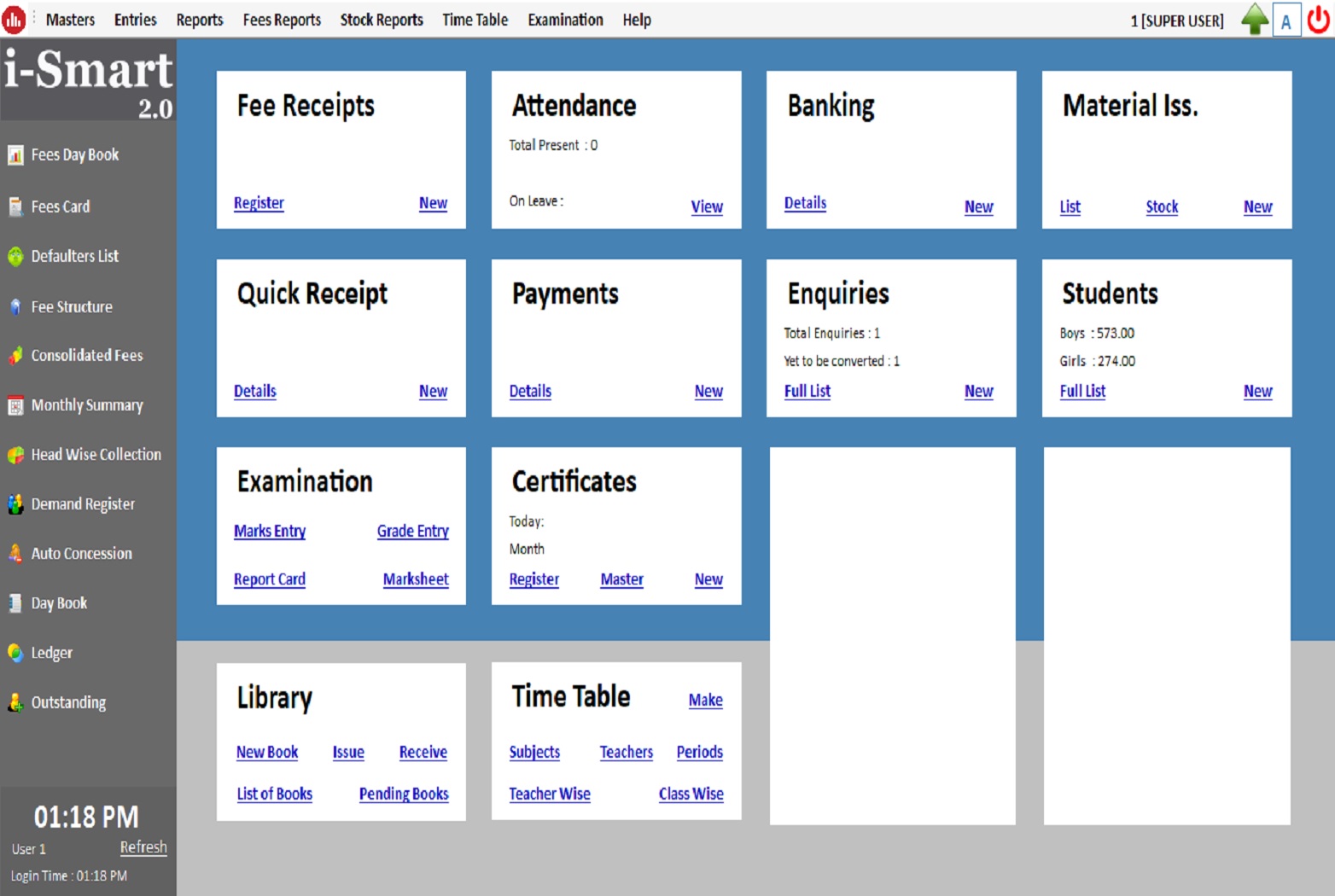Screen dimensions: 1335x896
Task: Click the Fees Card sidebar icon
Action: click(x=15, y=207)
